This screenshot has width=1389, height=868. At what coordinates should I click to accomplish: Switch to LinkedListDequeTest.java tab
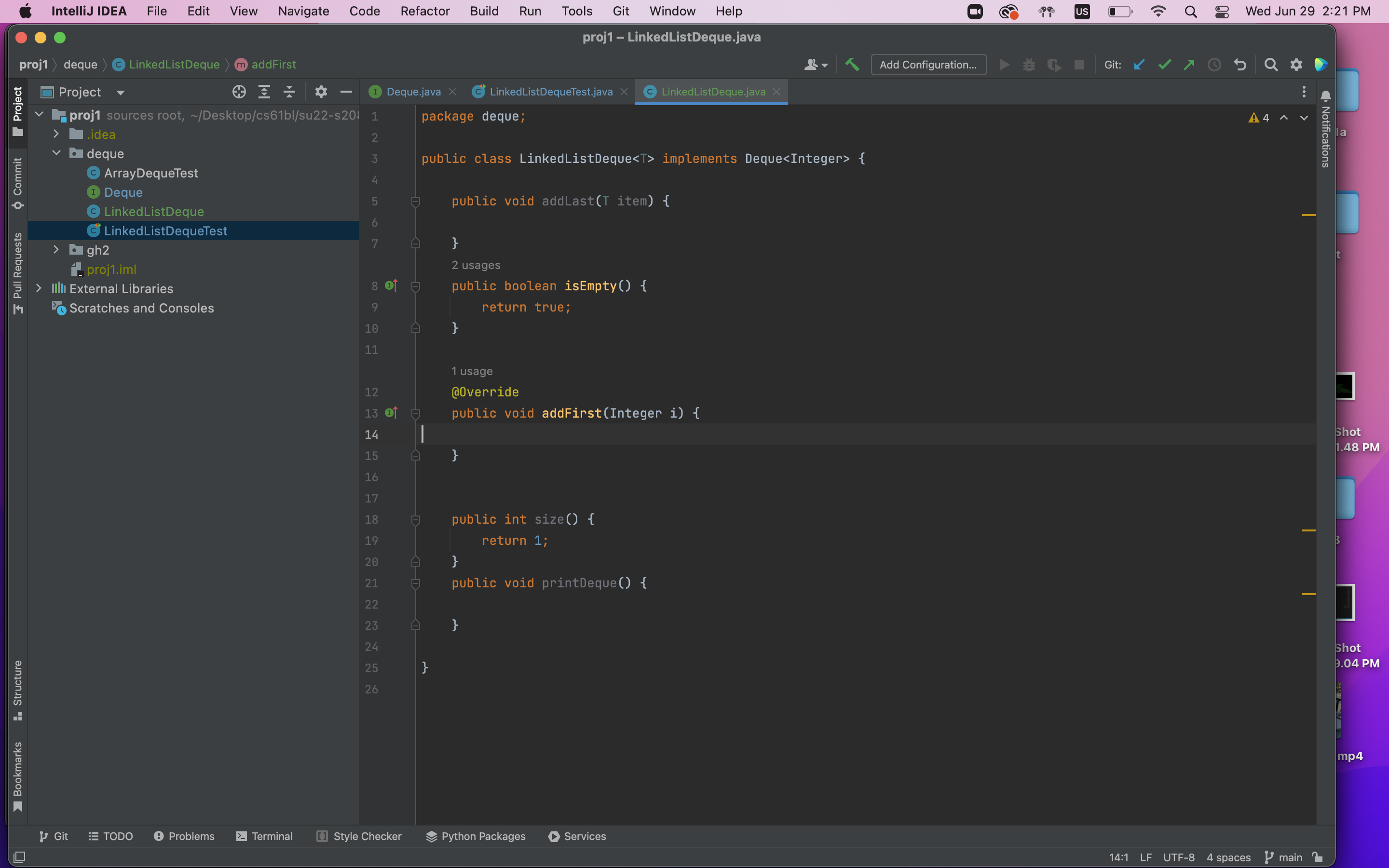click(x=550, y=92)
